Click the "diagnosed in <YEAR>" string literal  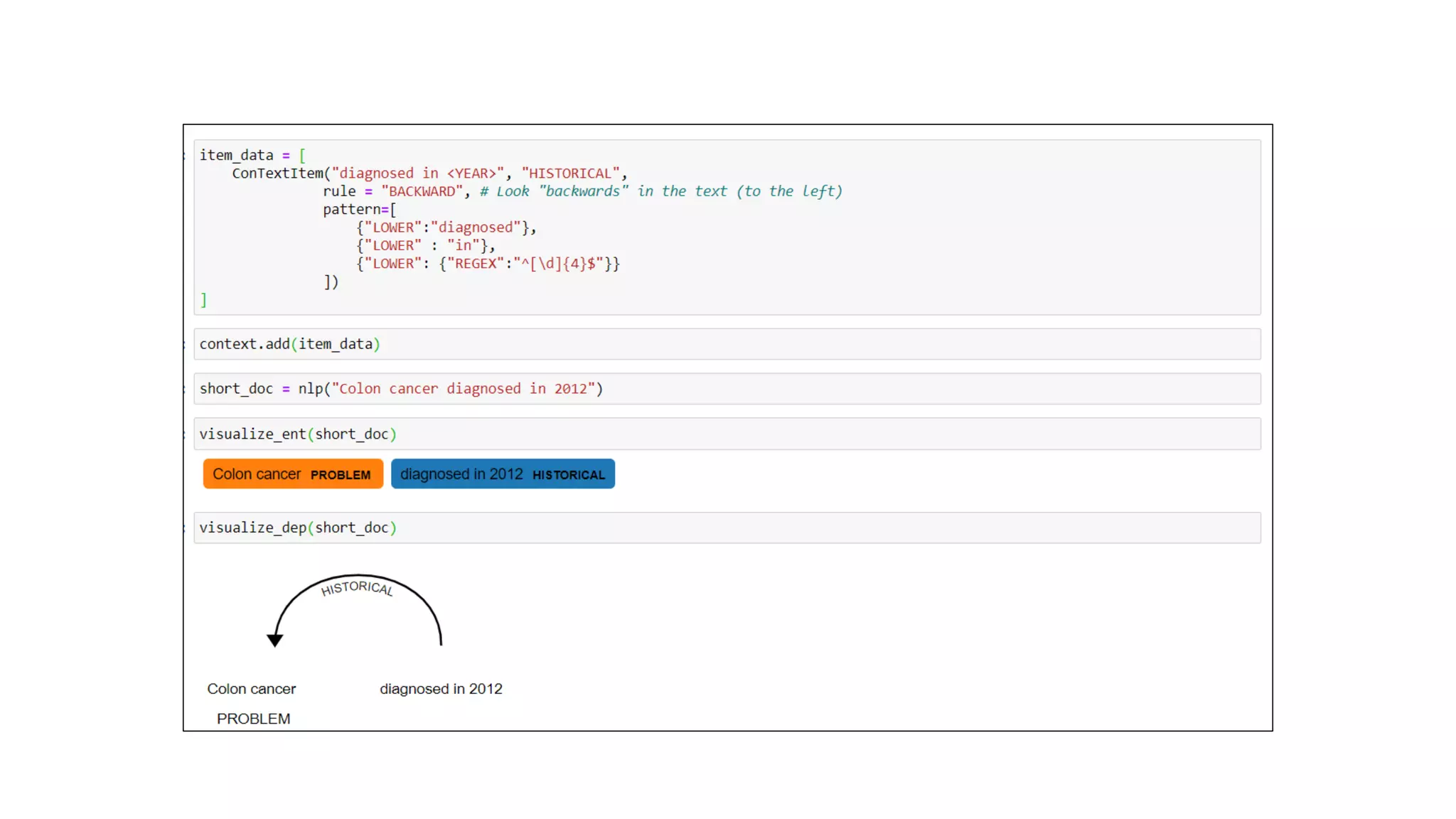click(417, 173)
